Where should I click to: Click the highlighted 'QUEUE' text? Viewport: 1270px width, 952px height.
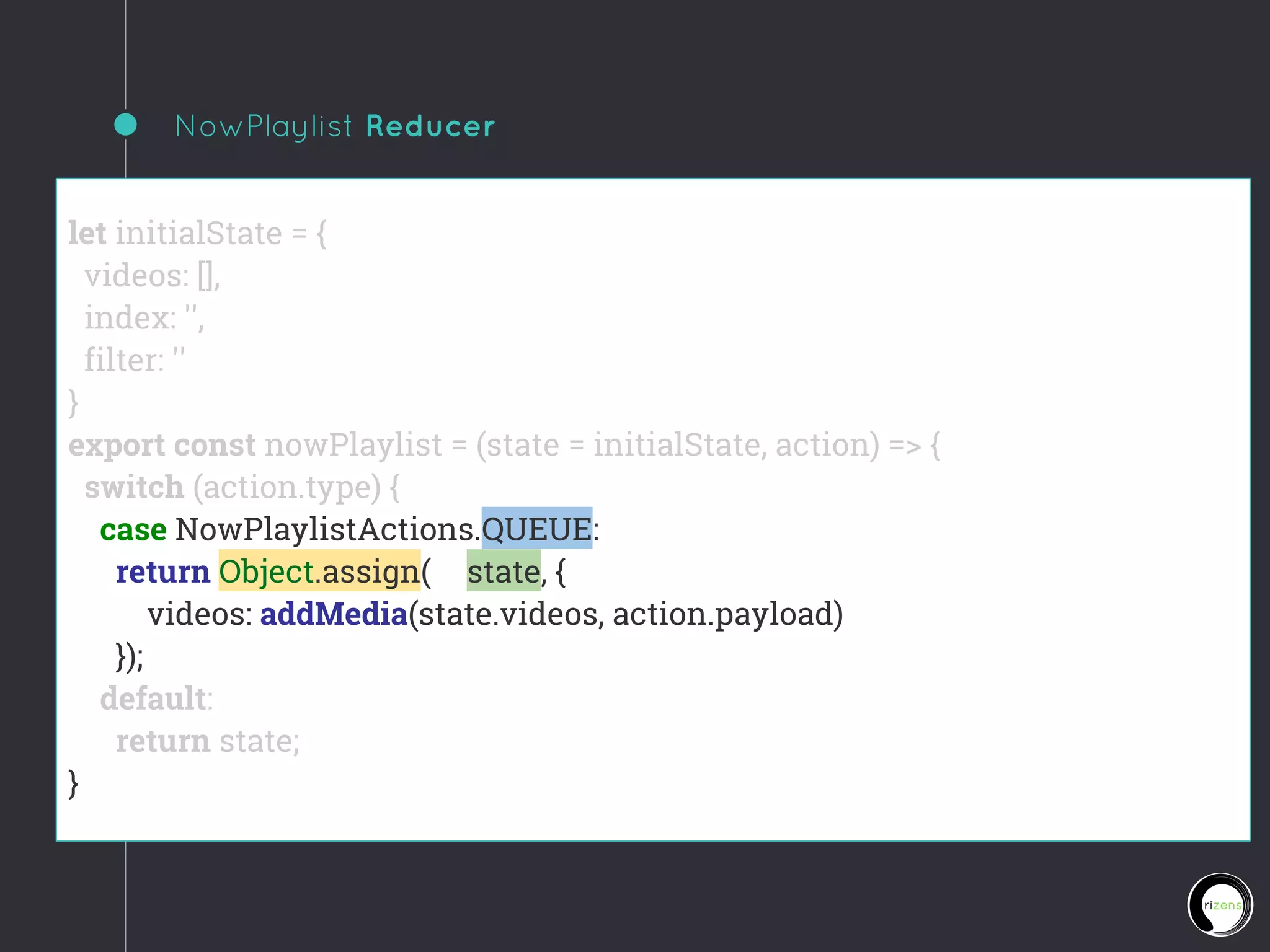[537, 529]
